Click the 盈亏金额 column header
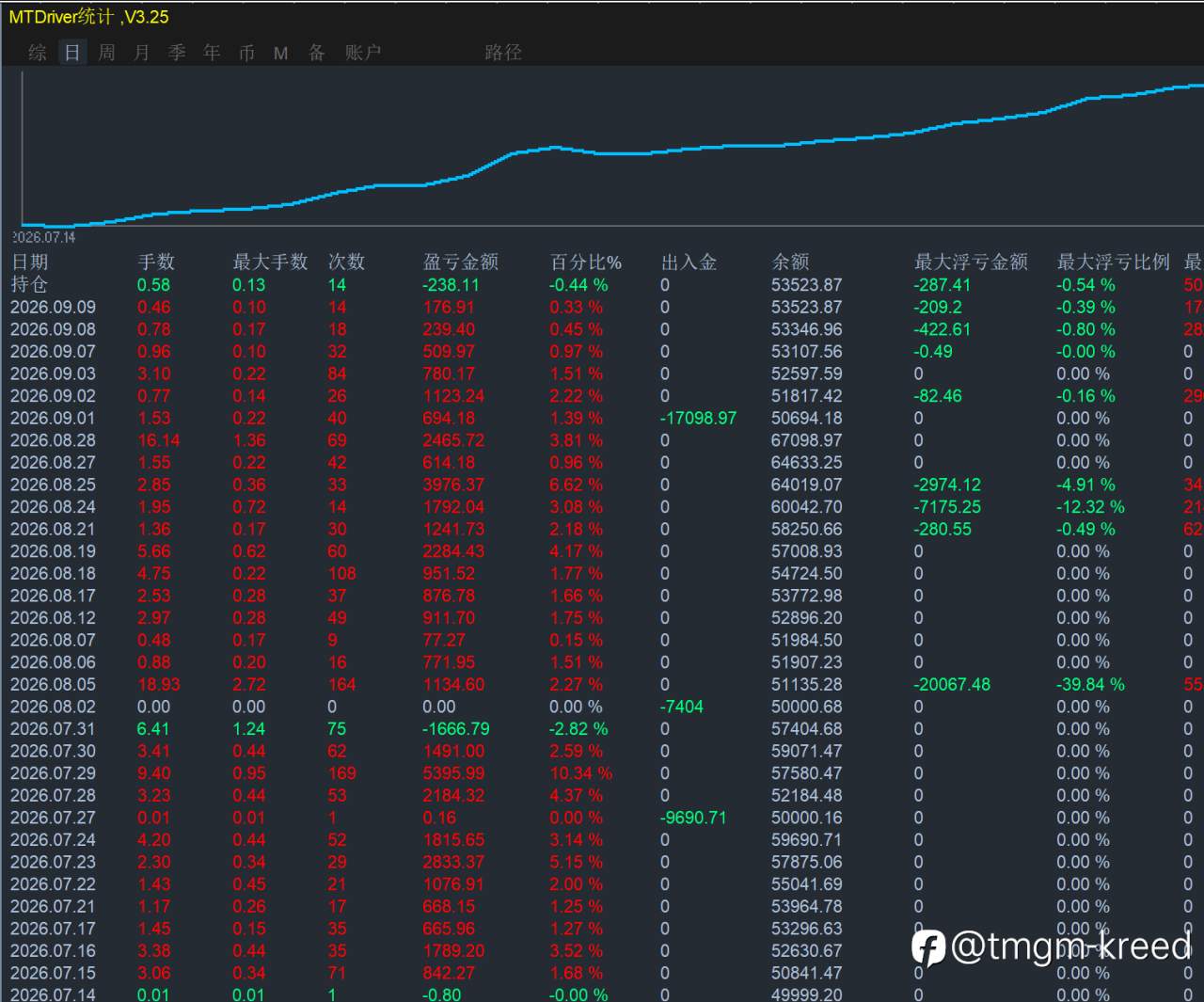Screen dimensions: 1204x1002 (461, 262)
